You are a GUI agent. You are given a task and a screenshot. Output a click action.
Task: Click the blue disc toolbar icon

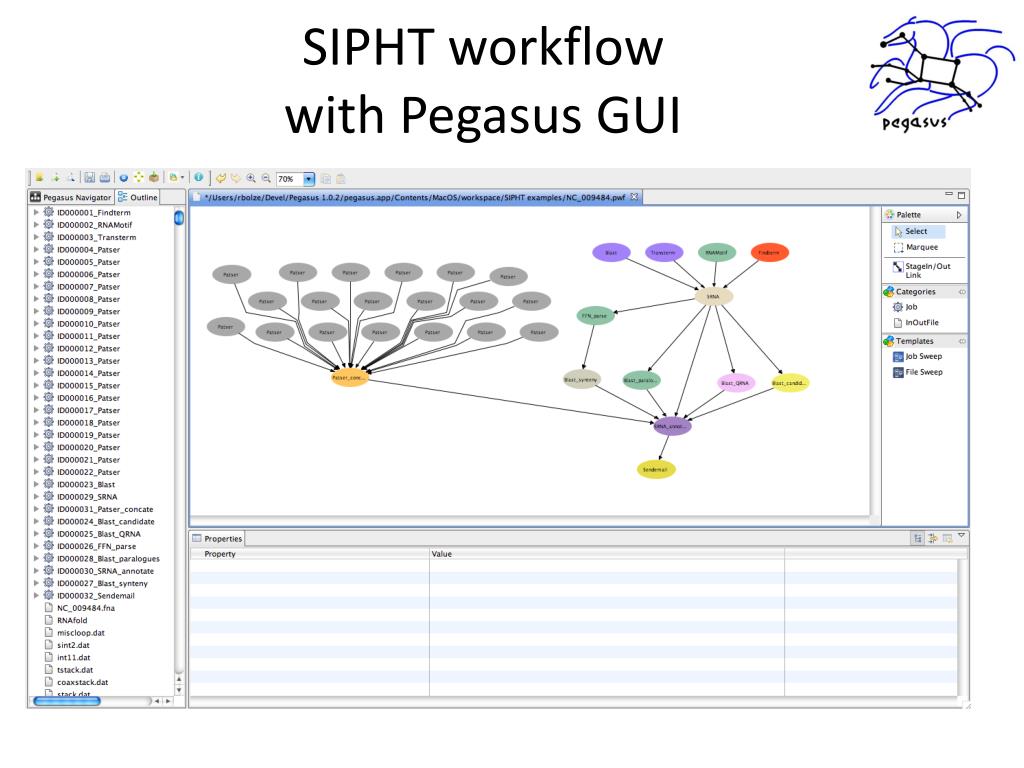point(123,178)
